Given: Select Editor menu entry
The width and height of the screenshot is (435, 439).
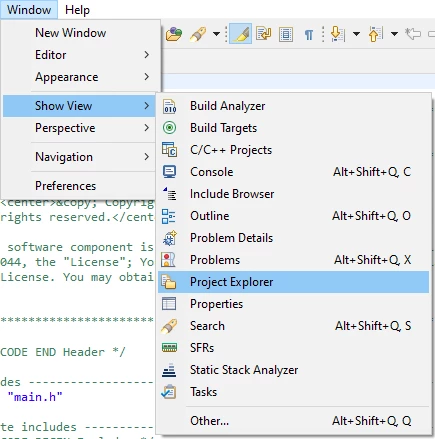Looking at the screenshot, I should tap(80, 55).
